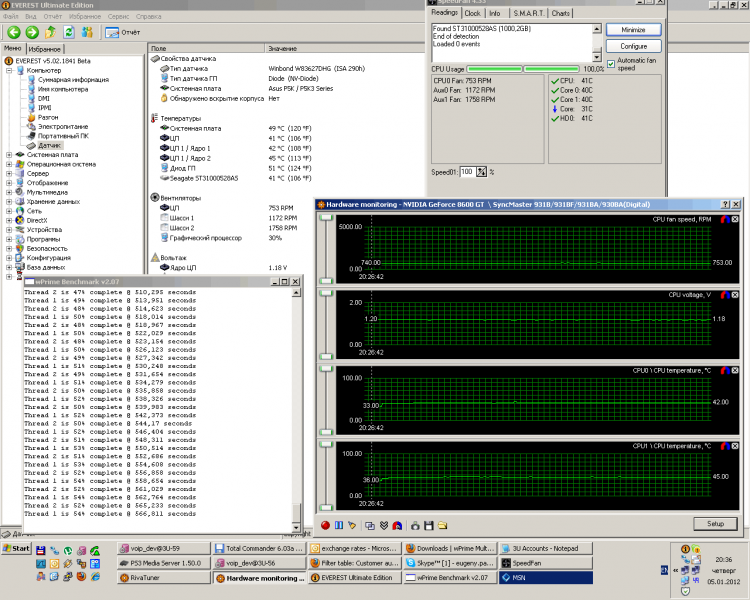Select Суммарная информация in EVEREST tree
This screenshot has height=600, width=750.
(x=73, y=79)
